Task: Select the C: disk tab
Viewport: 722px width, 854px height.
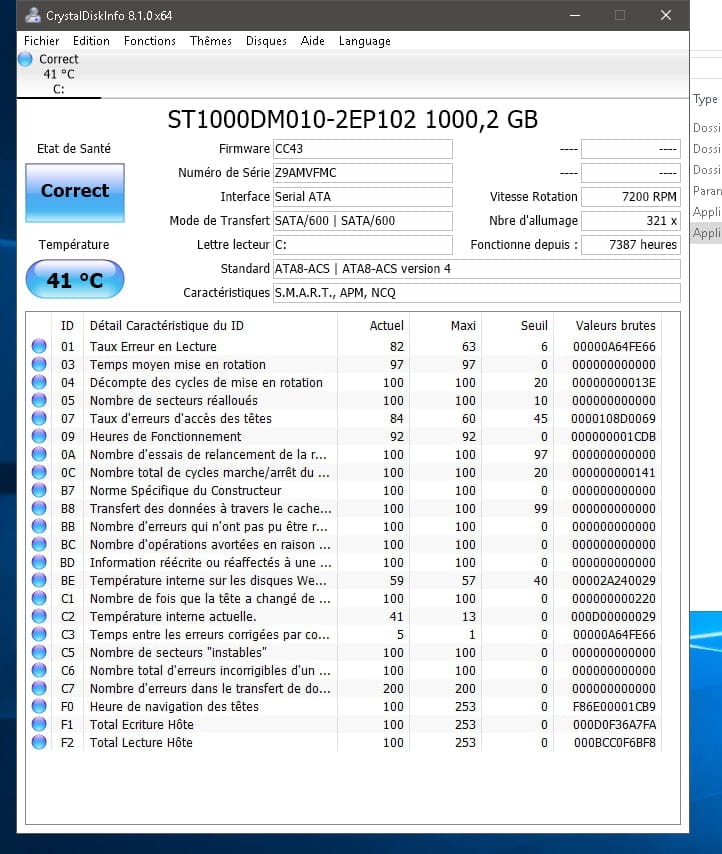Action: click(x=58, y=75)
